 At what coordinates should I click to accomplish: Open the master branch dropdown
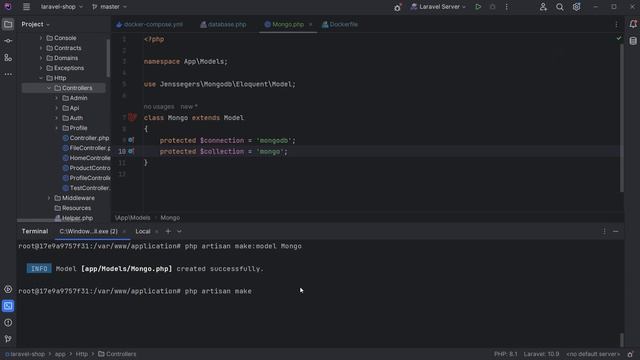point(109,7)
